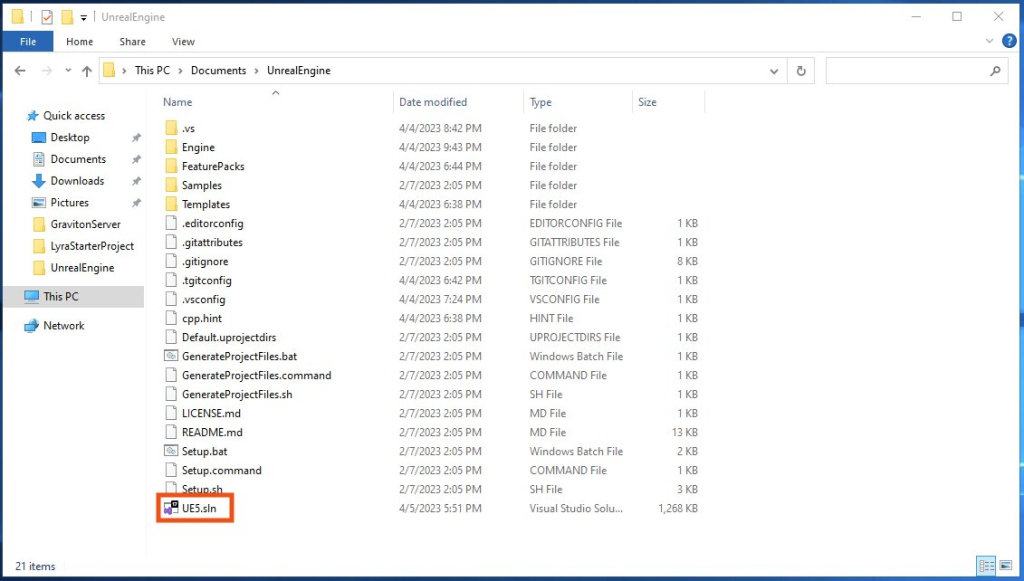Screen dimensions: 1024x581
Task: Click the Properties quick access toolbar icon
Action: (47, 17)
